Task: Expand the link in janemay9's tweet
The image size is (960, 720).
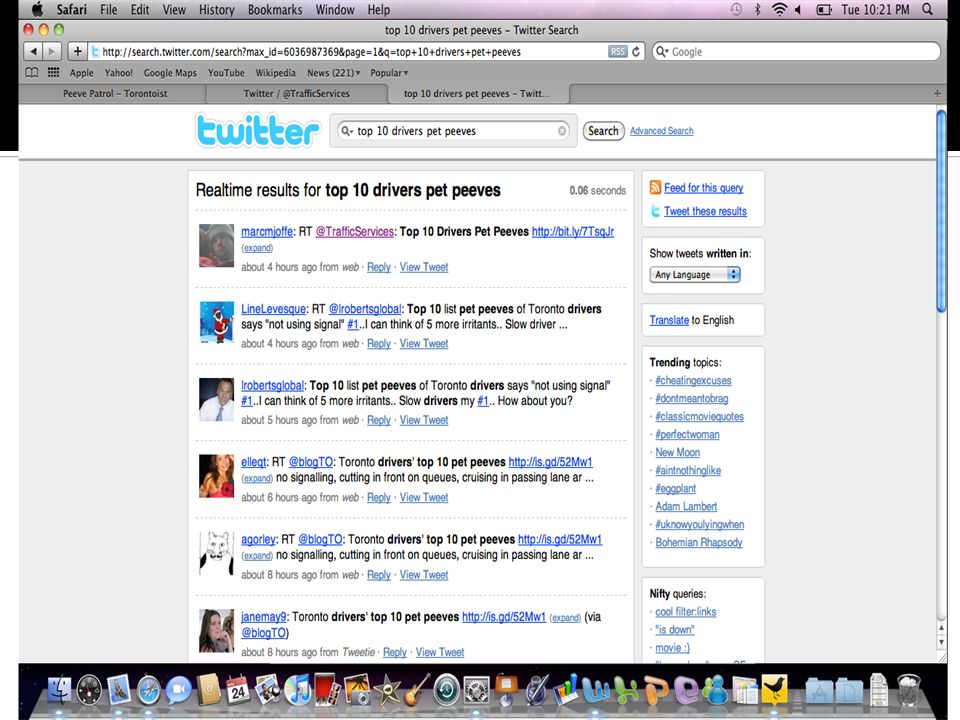Action: click(565, 618)
